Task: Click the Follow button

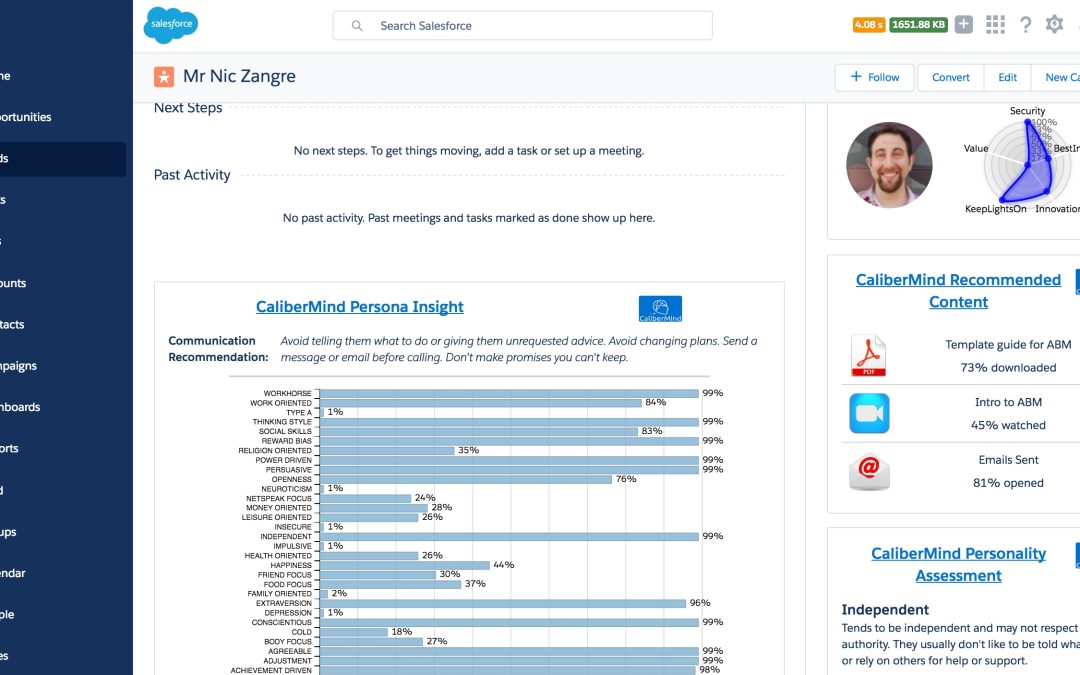Action: [x=875, y=77]
